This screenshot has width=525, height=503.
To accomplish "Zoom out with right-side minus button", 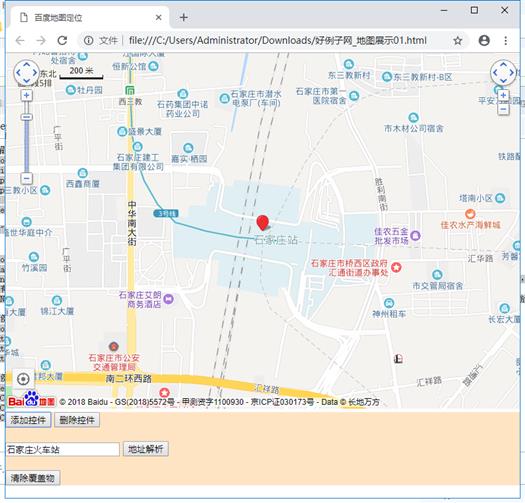I will coord(503,109).
